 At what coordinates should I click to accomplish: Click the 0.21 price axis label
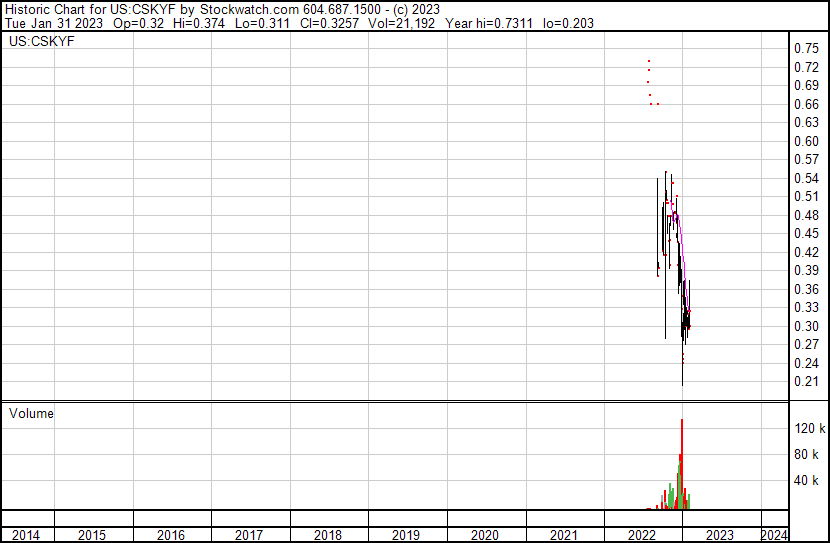point(806,381)
